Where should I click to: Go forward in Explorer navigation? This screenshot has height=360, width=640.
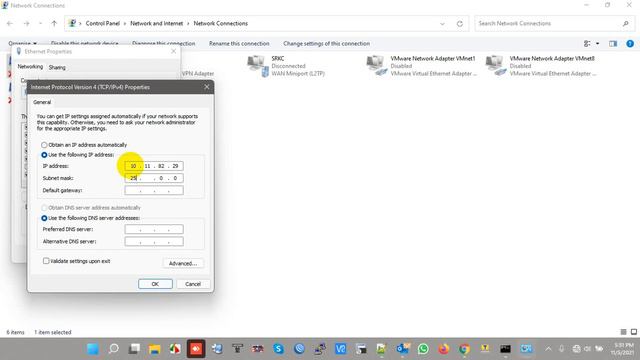[x=27, y=24]
